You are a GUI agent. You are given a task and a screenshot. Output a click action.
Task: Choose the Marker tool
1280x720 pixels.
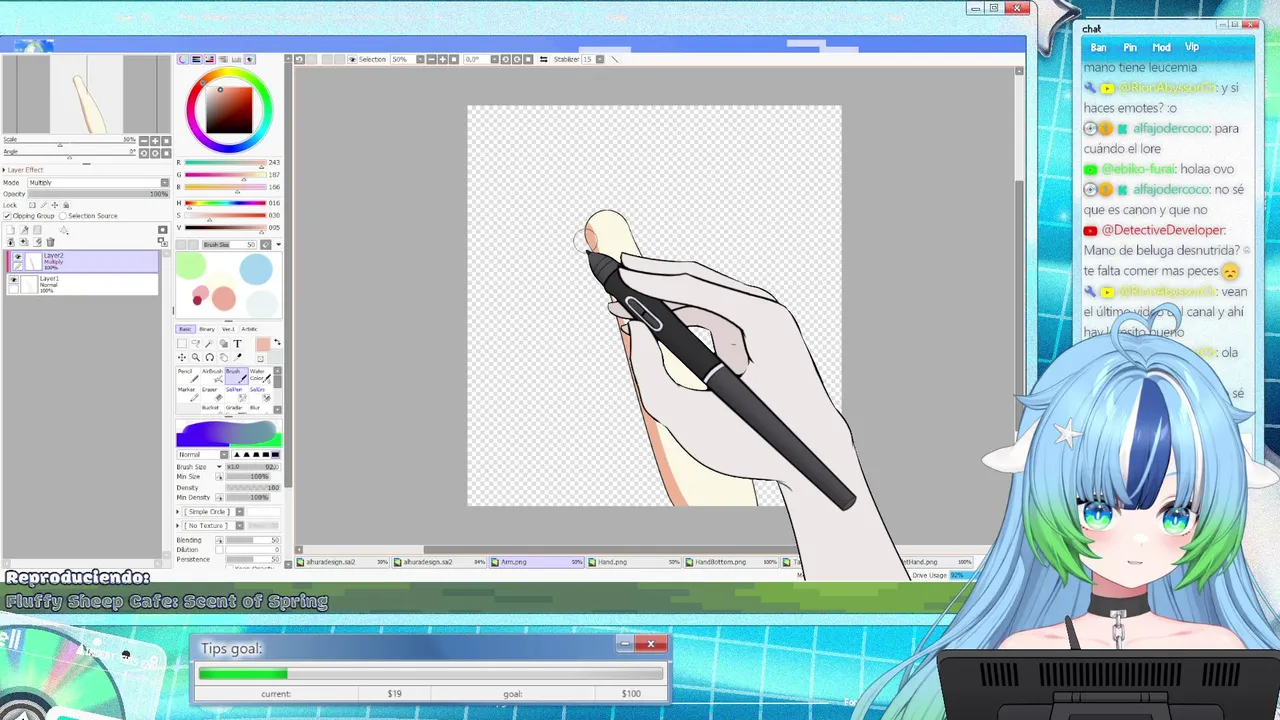coord(188,394)
